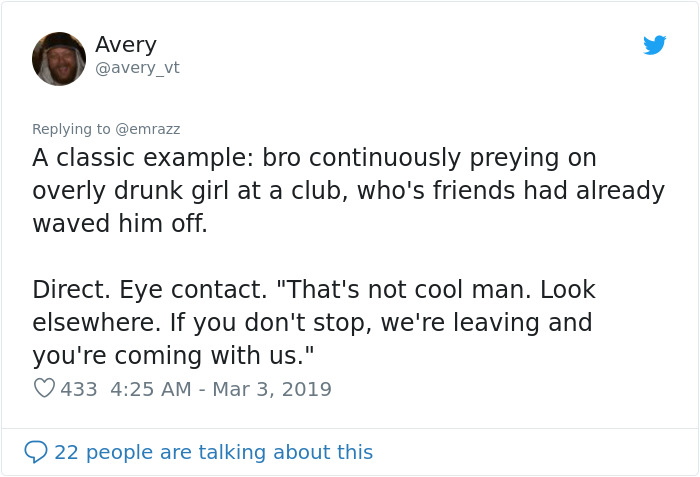Click the 'Replying to' label
This screenshot has height=477, width=700.
[x=72, y=129]
